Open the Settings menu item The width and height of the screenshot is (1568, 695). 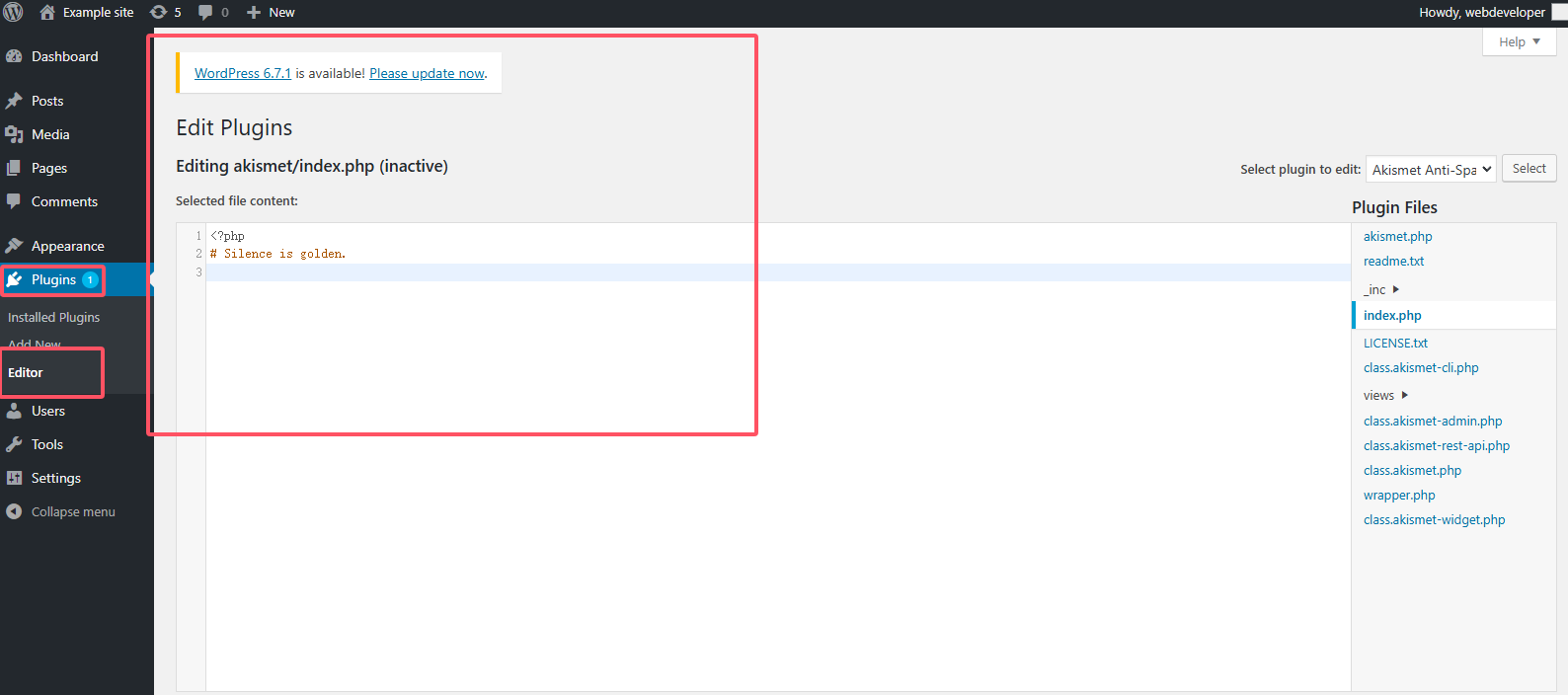click(55, 478)
